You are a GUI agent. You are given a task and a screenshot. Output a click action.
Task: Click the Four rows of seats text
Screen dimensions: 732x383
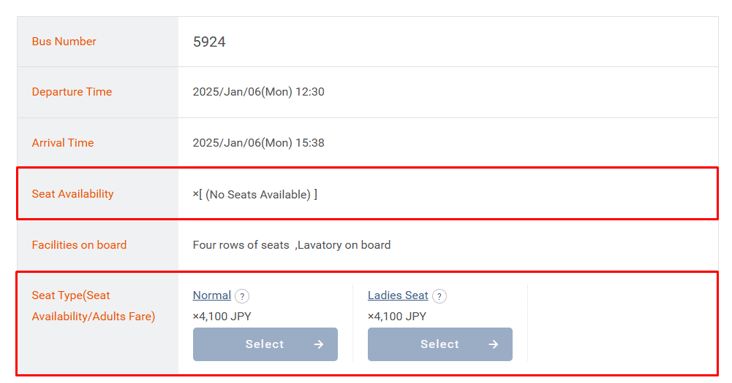coord(241,245)
